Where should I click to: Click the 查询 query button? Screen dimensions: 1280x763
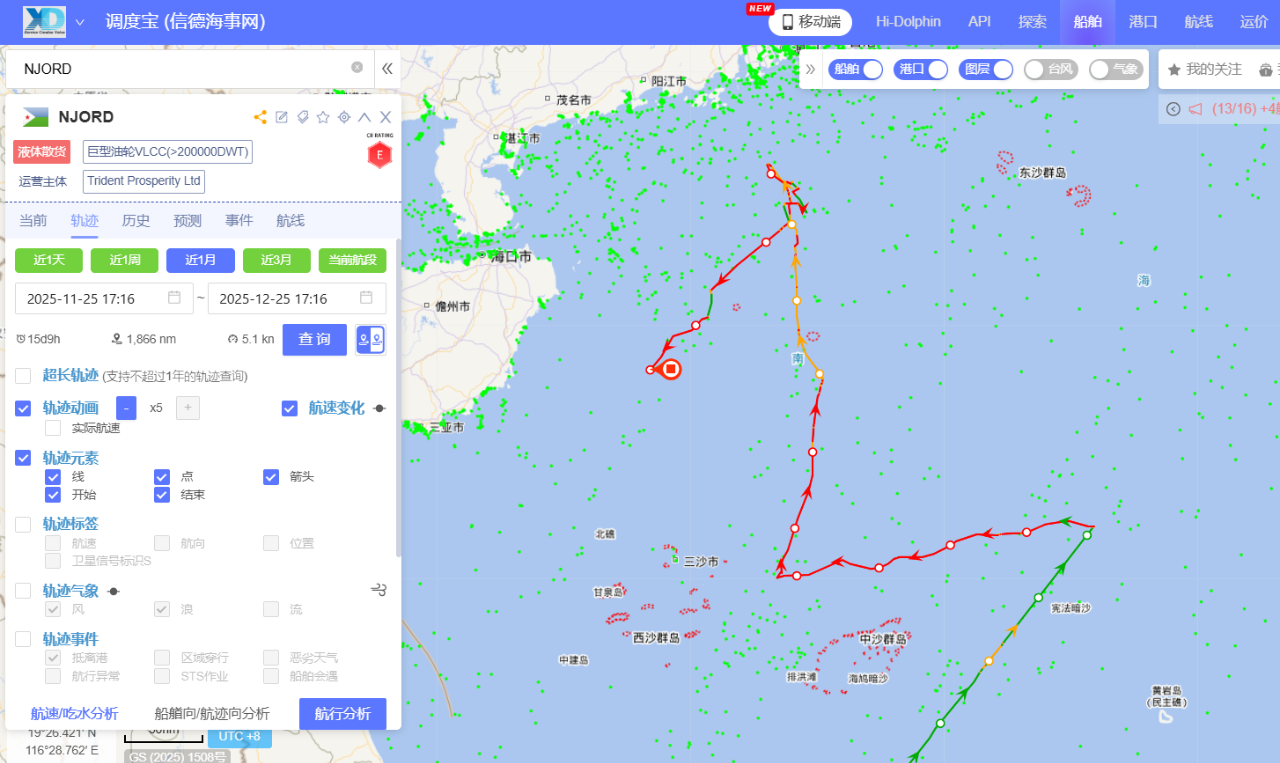(314, 340)
